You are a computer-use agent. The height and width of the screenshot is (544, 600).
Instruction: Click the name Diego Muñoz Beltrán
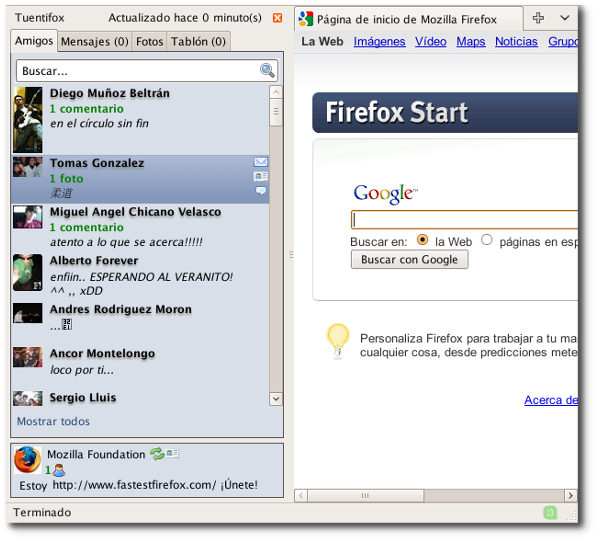click(x=109, y=93)
